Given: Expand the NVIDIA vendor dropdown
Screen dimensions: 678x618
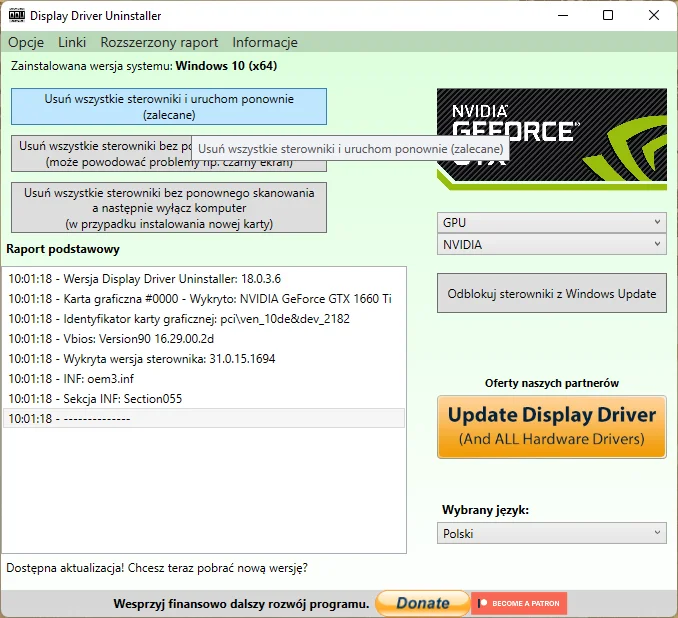Looking at the screenshot, I should pyautogui.click(x=552, y=244).
